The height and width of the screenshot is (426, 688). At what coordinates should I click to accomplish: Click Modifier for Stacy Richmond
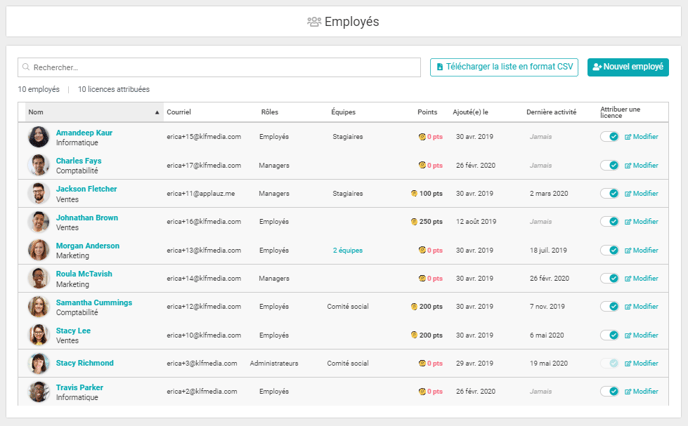(x=641, y=363)
